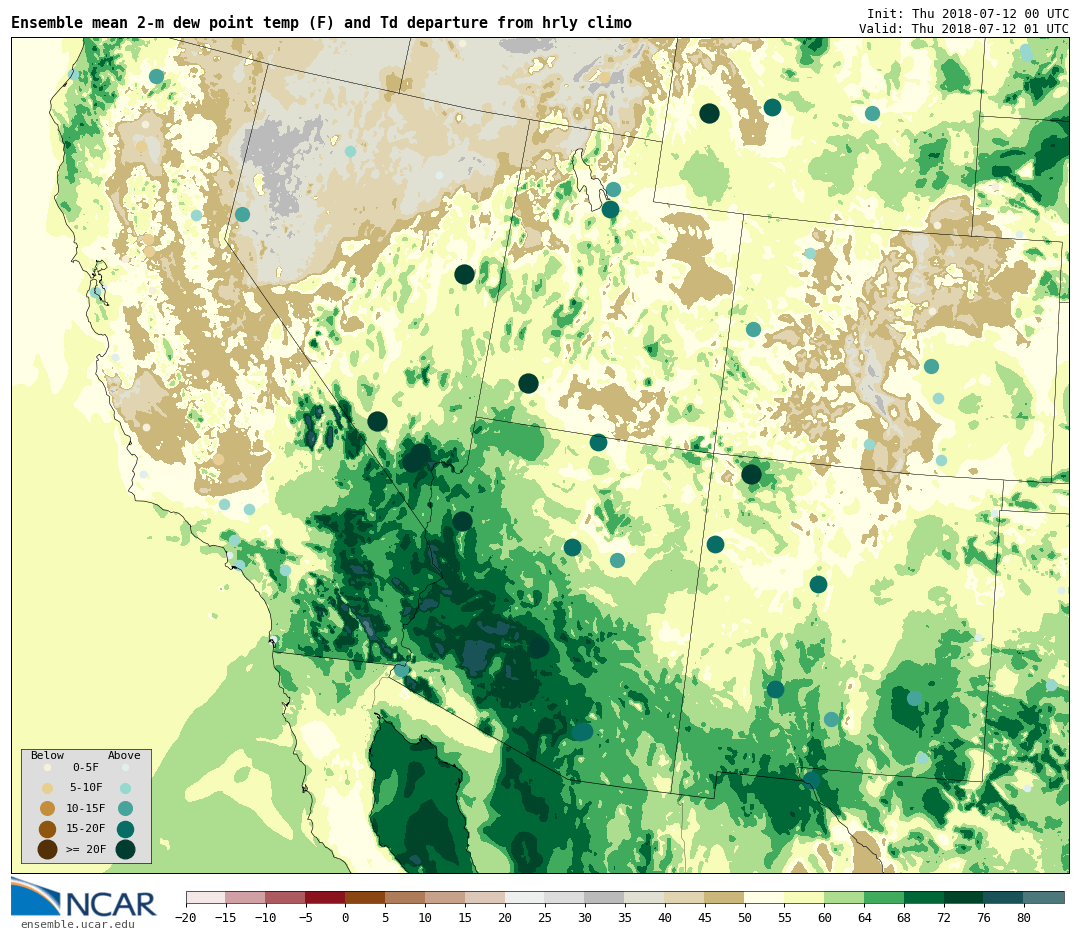Viewport: 1080px width, 936px height.
Task: Click the Above >= 20F darkest green legend circle
Action: pyautogui.click(x=125, y=849)
